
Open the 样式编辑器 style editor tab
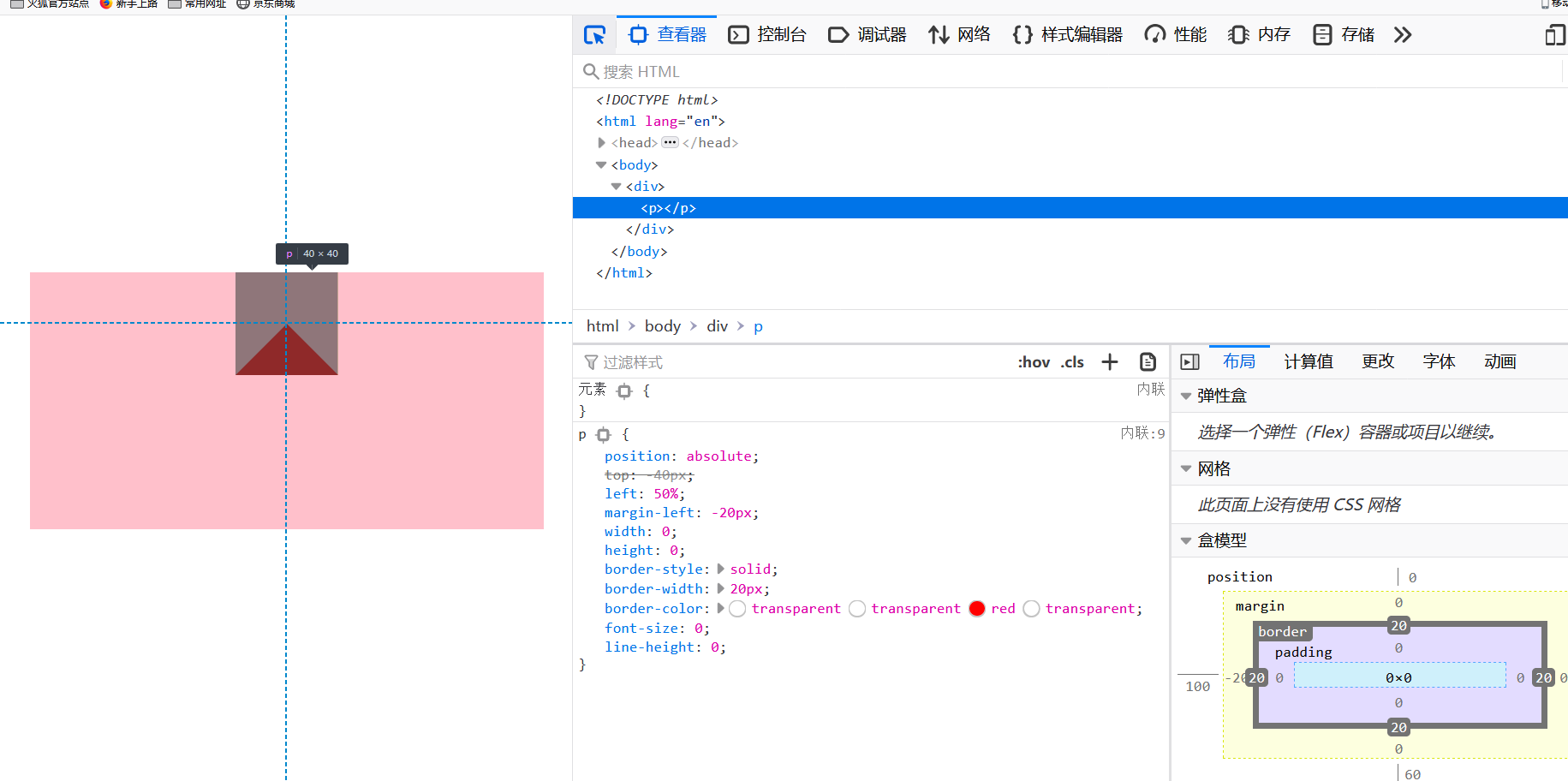click(x=1067, y=35)
